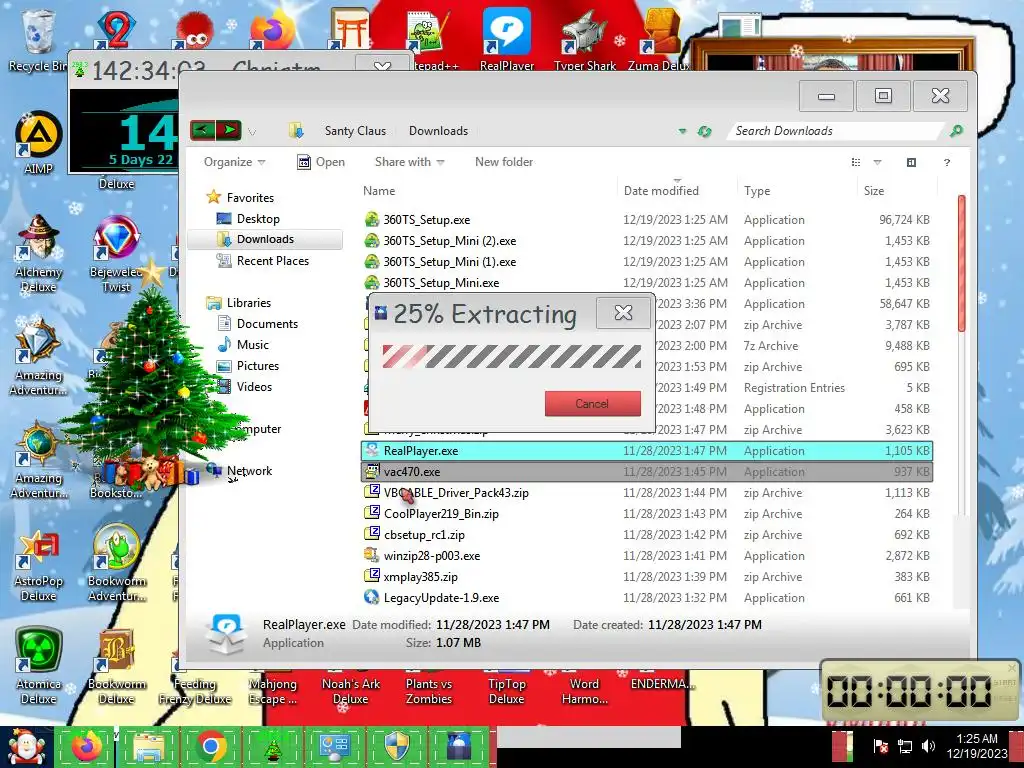Cancel the extraction in progress
Image resolution: width=1024 pixels, height=768 pixels.
coord(592,404)
